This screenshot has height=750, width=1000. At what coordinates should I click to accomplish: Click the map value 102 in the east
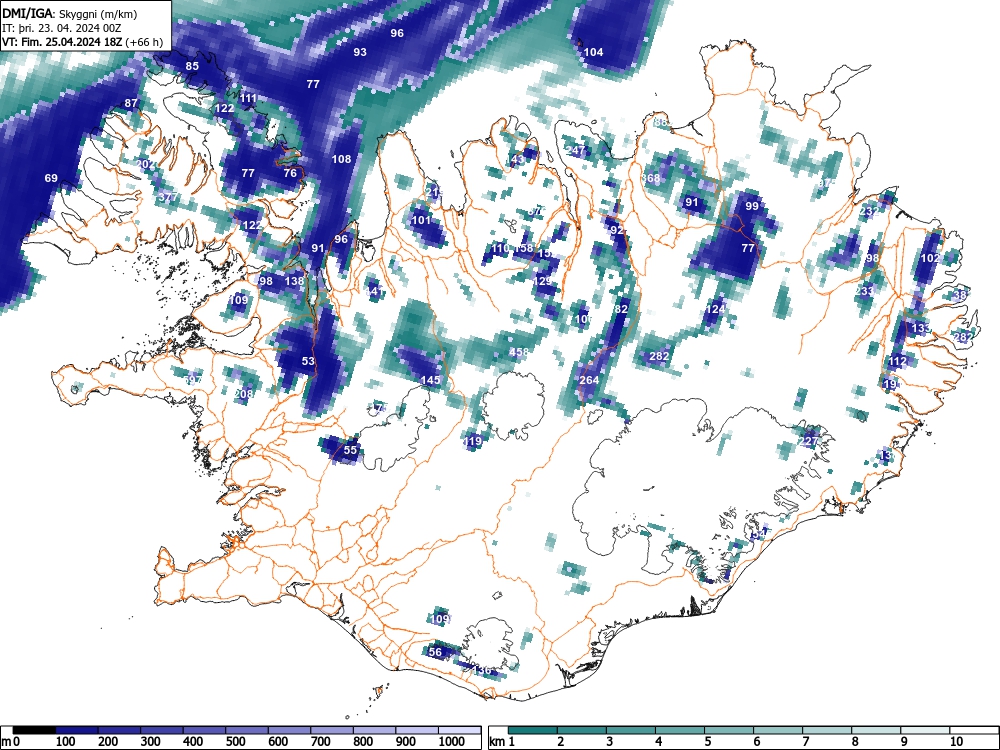tap(930, 258)
